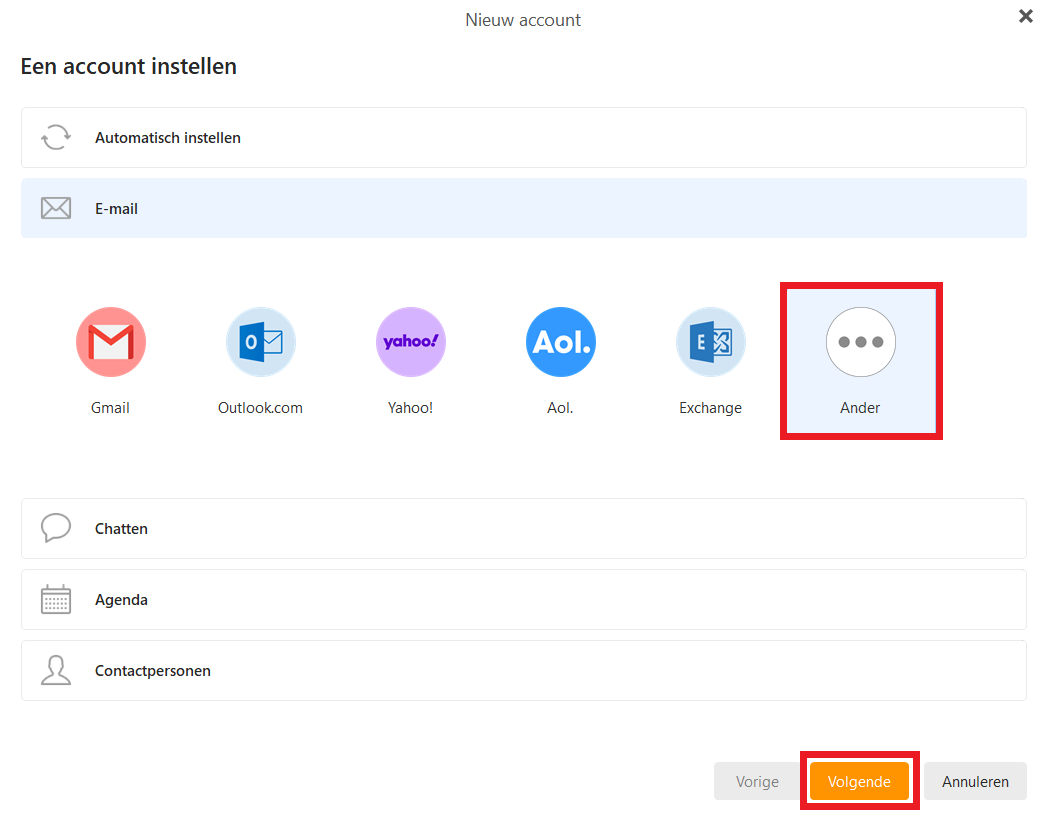Screen dimensions: 1047x815
Task: Expand the Contactpersonen section
Action: 523,671
